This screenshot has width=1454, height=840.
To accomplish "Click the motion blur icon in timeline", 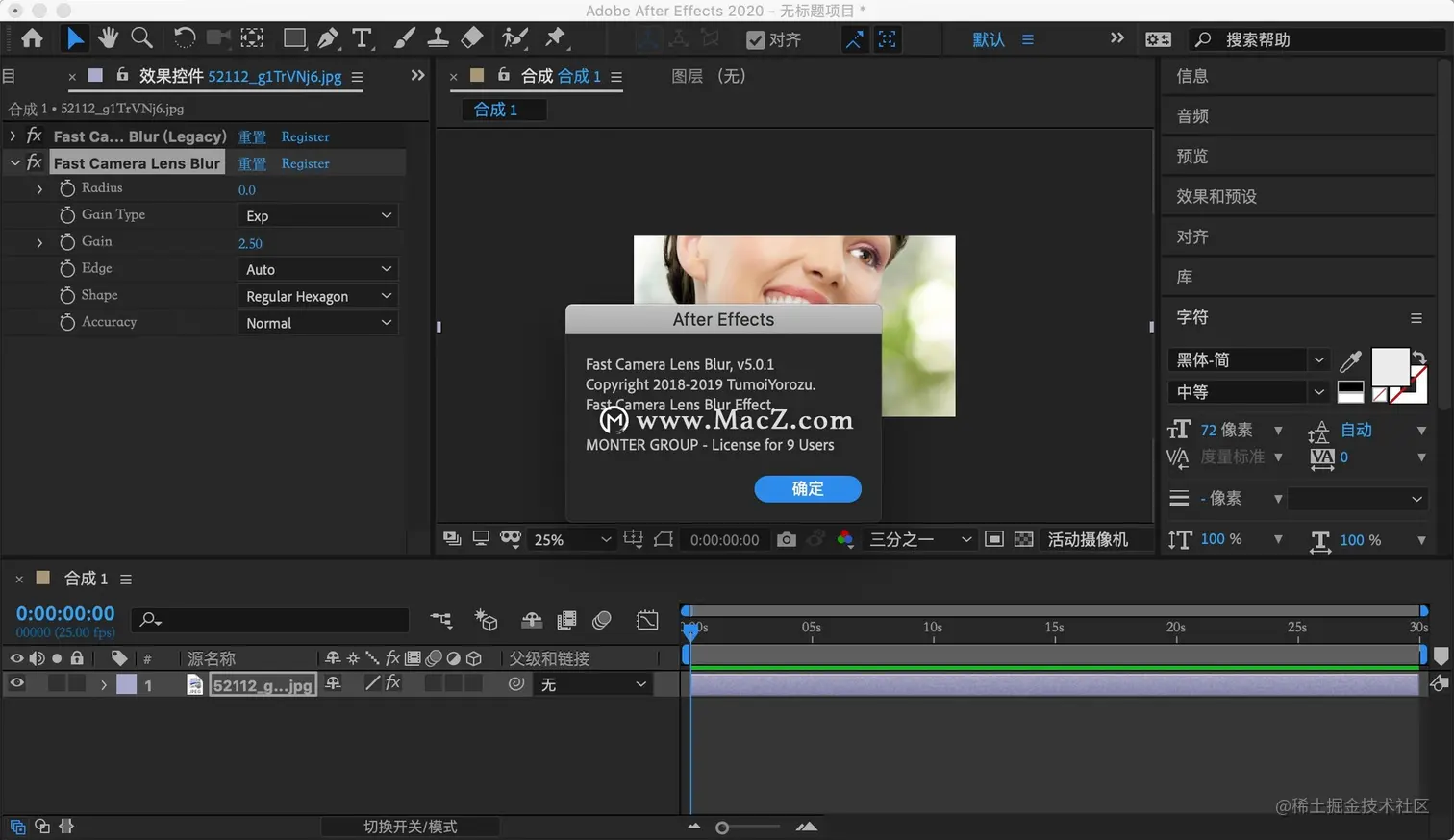I will click(x=602, y=621).
